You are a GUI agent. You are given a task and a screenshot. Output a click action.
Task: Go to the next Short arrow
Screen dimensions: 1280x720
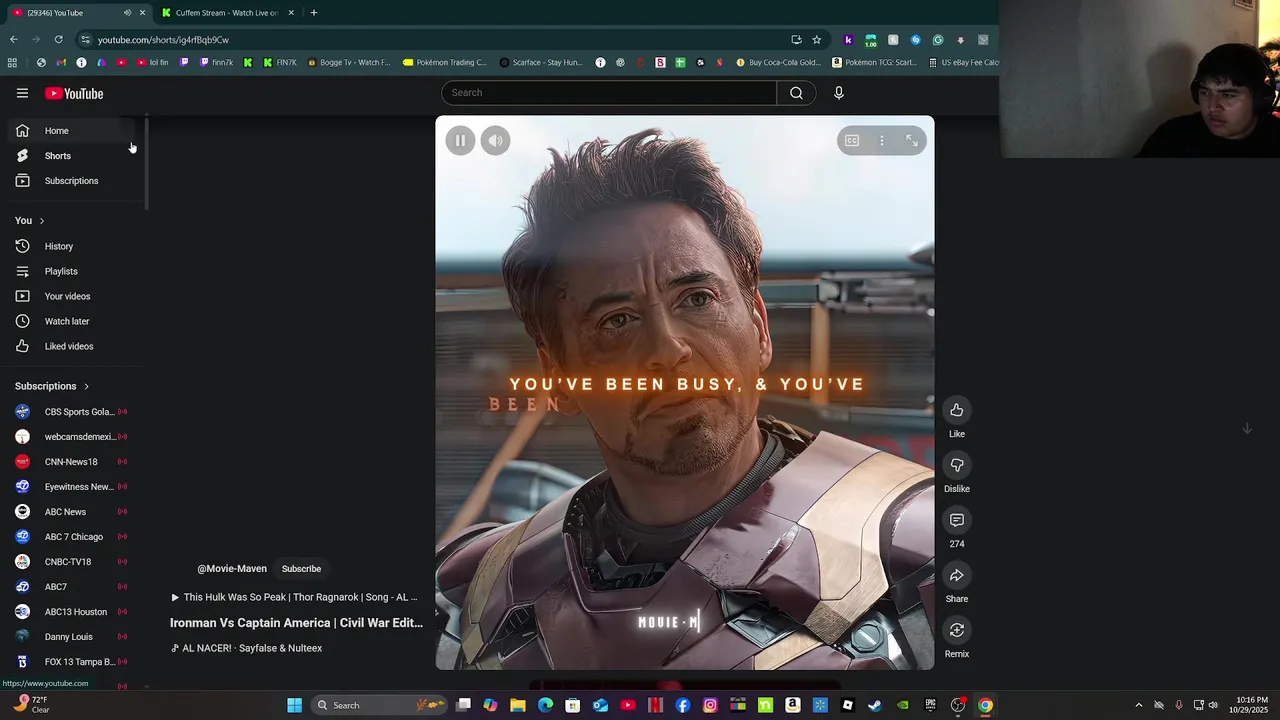point(1247,428)
